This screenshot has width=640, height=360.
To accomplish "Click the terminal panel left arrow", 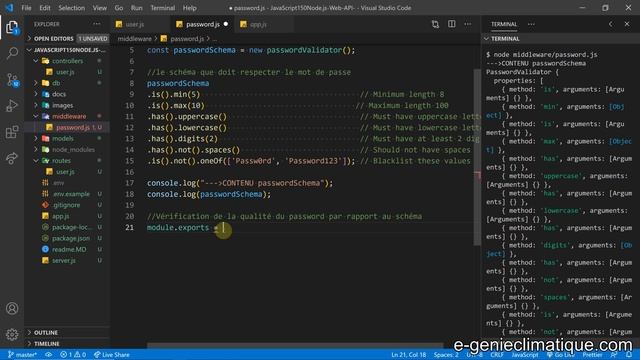I will pyautogui.click(x=611, y=24).
